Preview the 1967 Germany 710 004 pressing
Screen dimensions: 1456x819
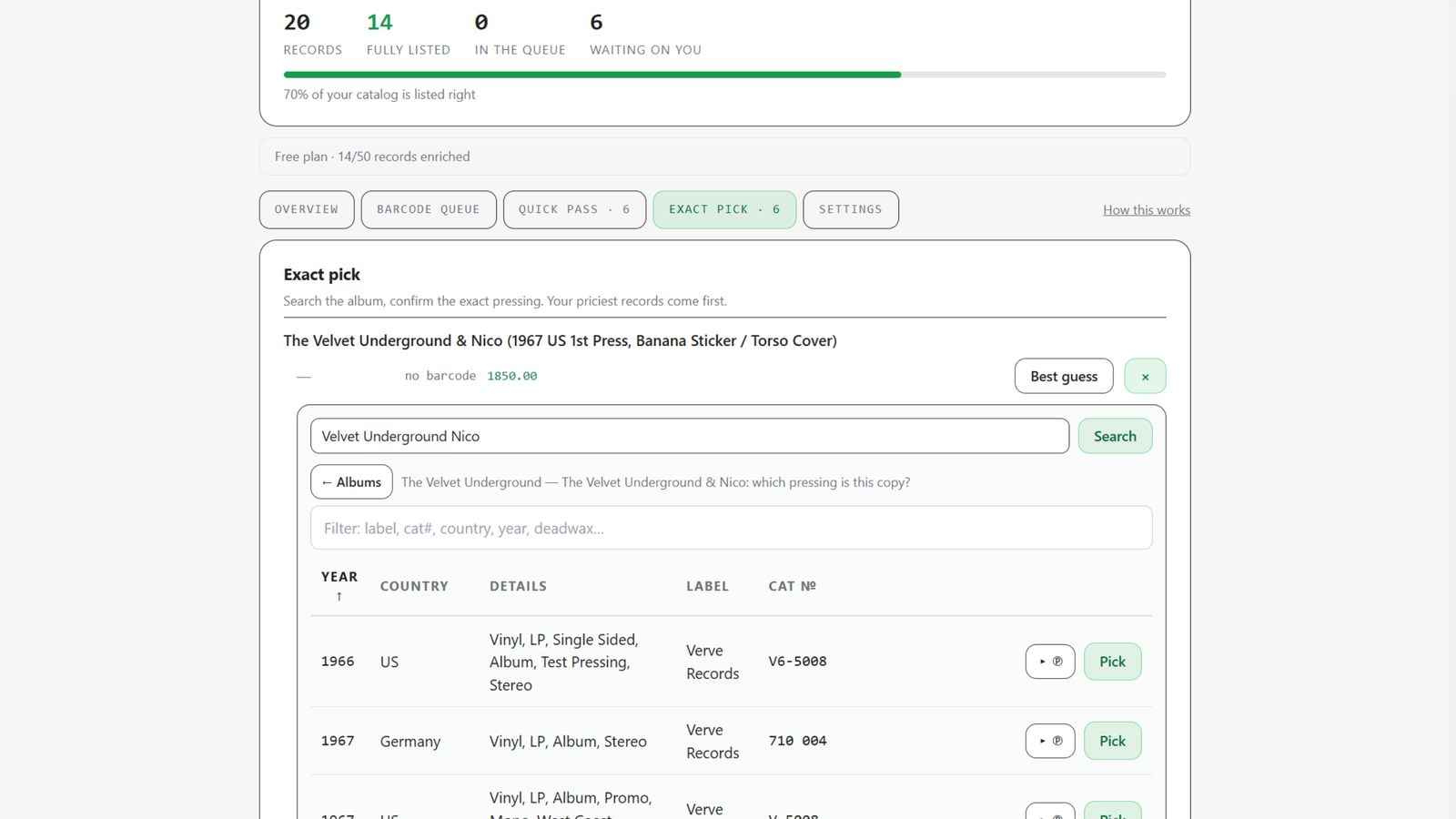[1050, 741]
